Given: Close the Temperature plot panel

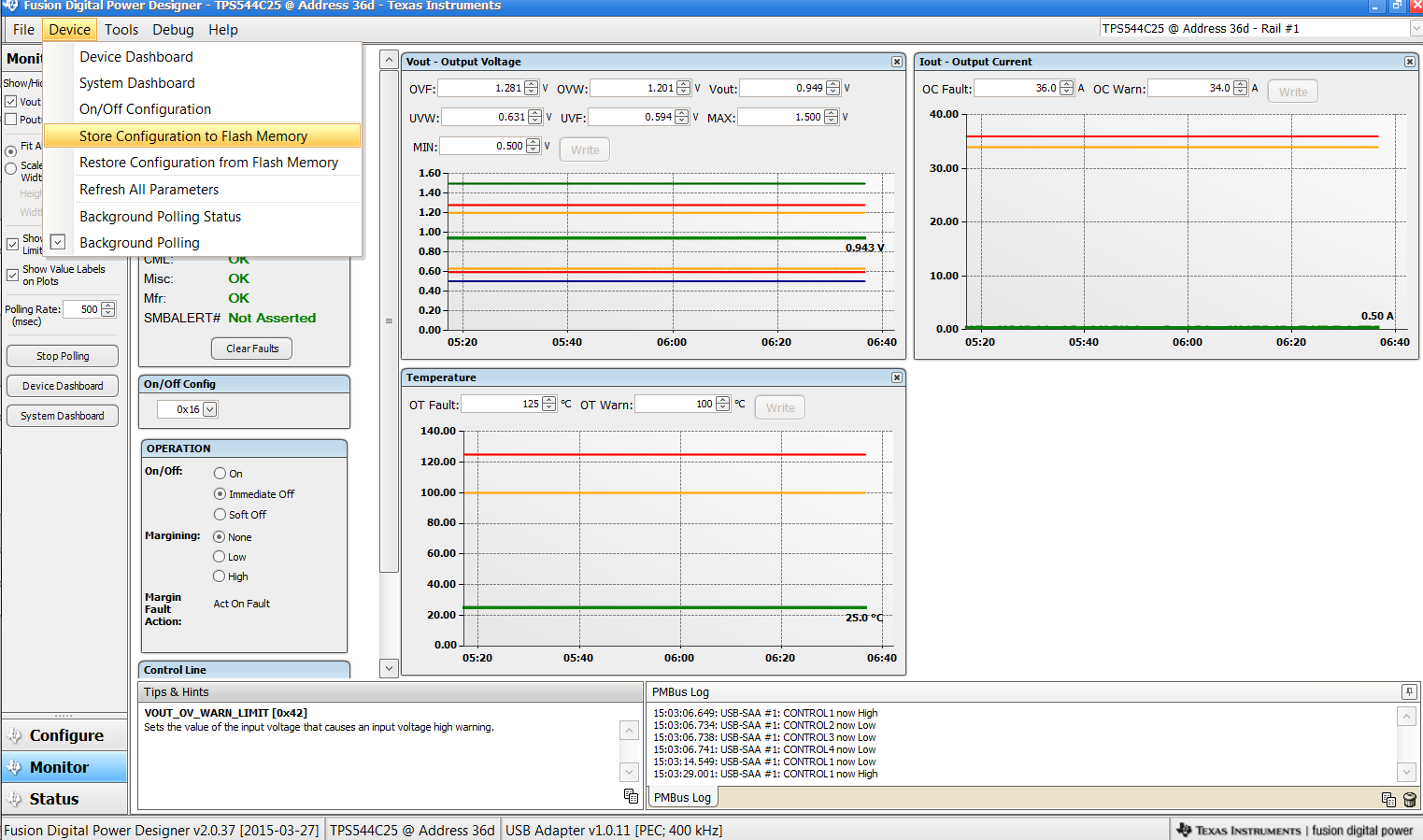Looking at the screenshot, I should (896, 377).
